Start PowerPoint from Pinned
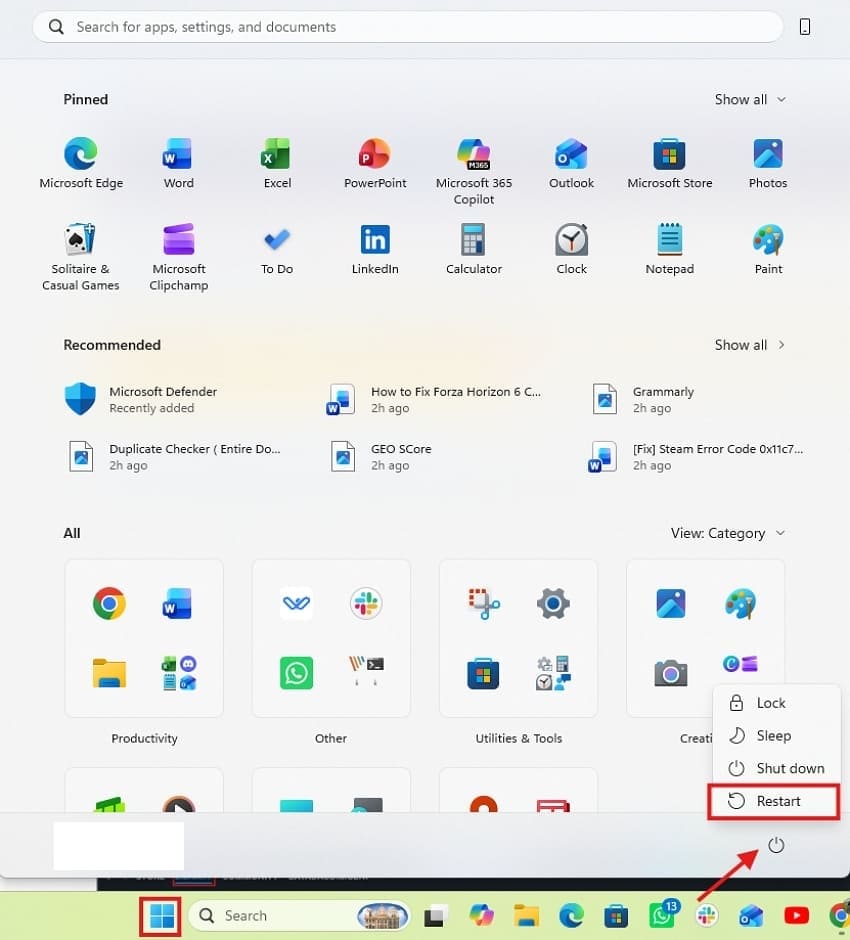This screenshot has height=940, width=850. pos(375,163)
